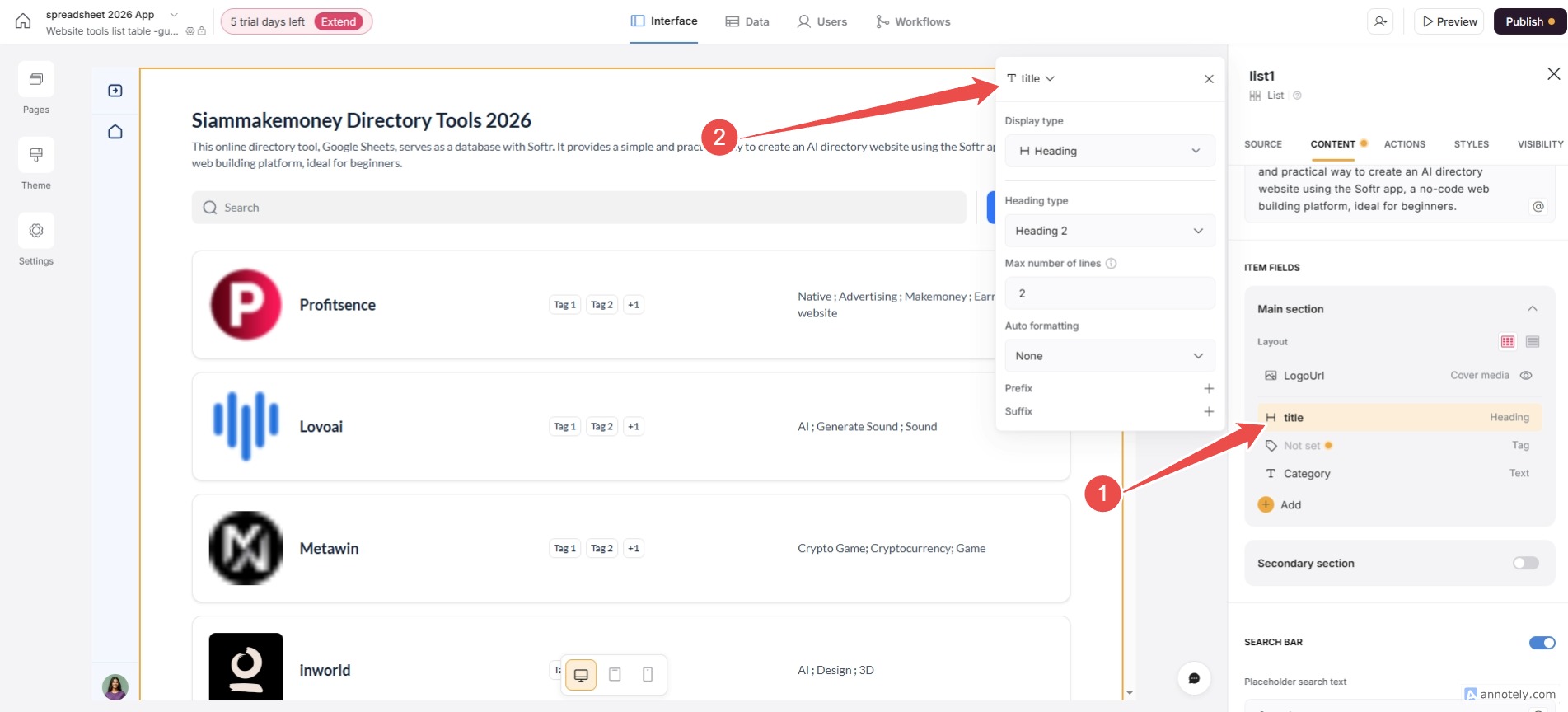
Task: Open the chat support bubble
Action: click(x=1194, y=678)
